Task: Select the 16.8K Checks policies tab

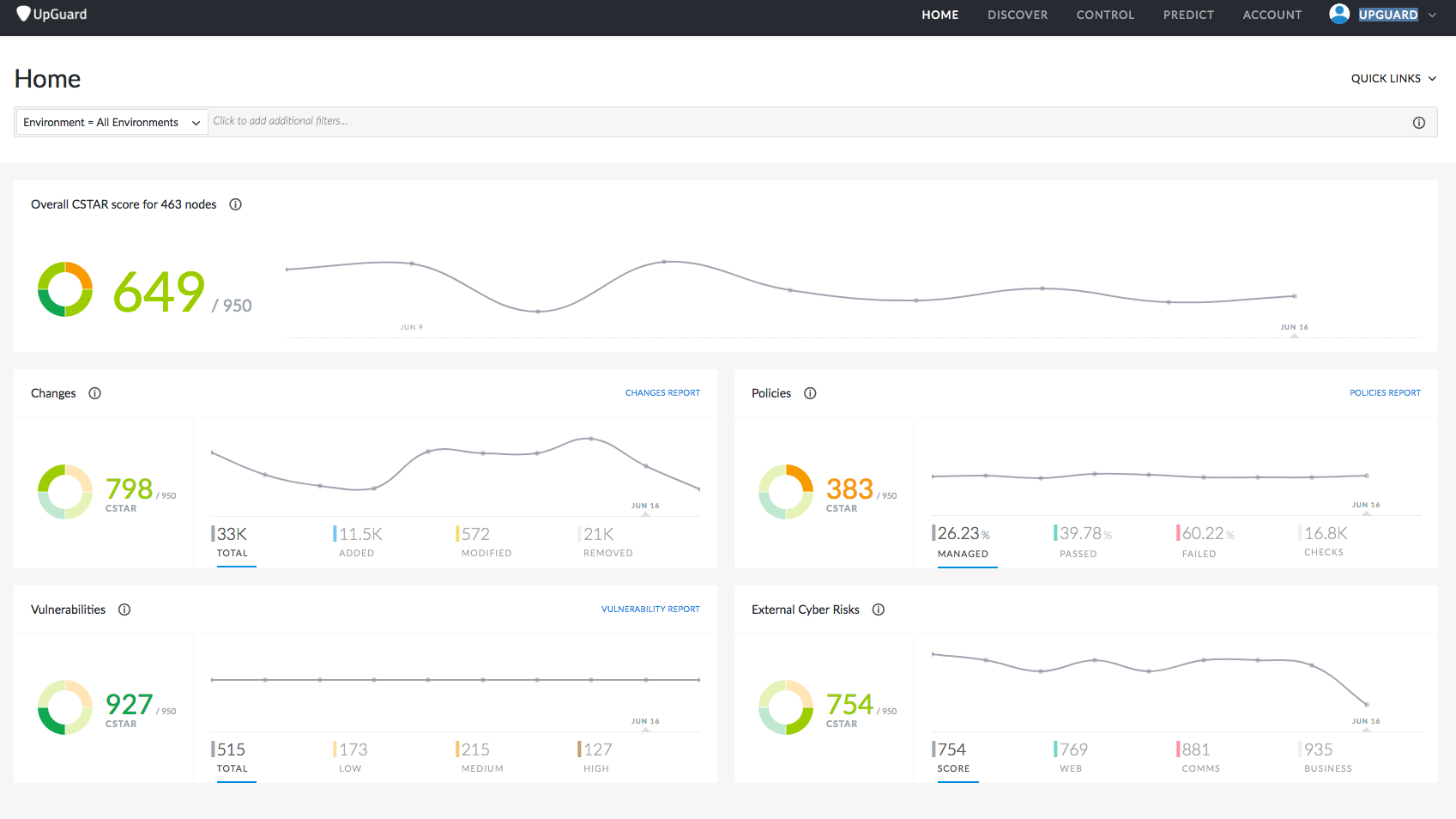Action: tap(1324, 543)
